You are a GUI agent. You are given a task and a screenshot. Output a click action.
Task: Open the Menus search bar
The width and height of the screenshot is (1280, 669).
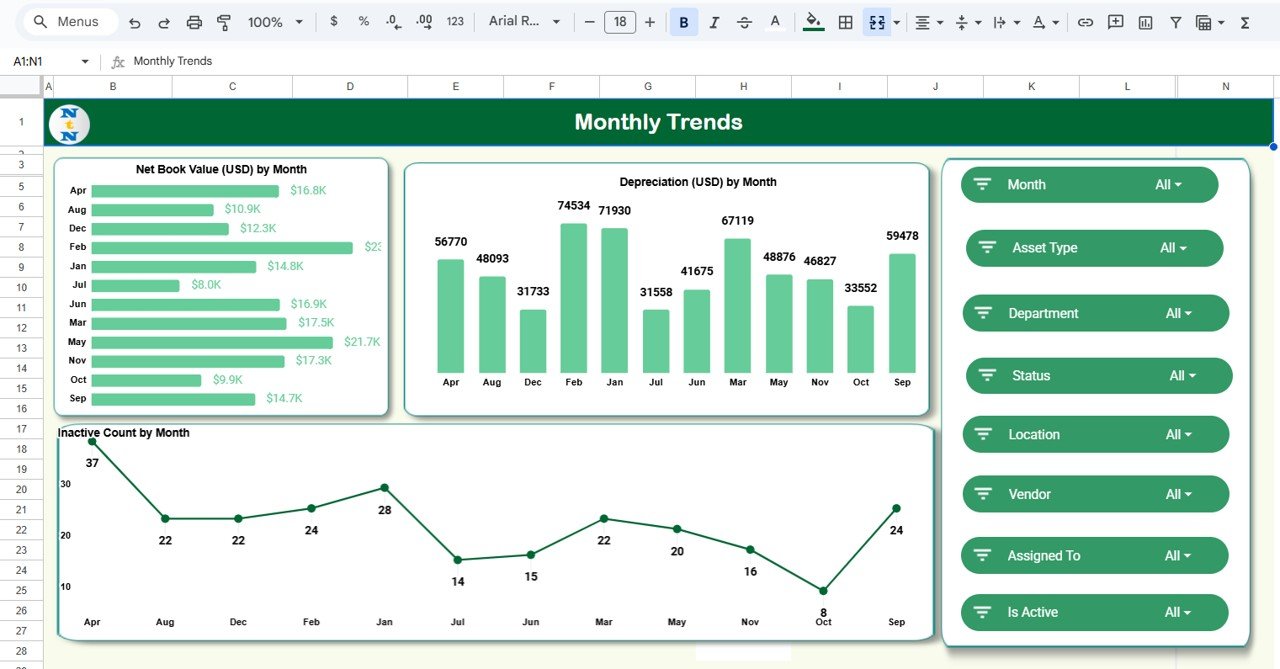click(65, 21)
